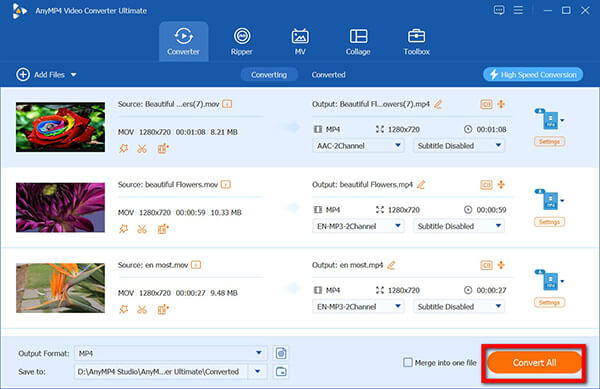Open Subtitle Disabled dropdown for en most.mp4
Viewport: 600px width, 389px height.
(459, 307)
